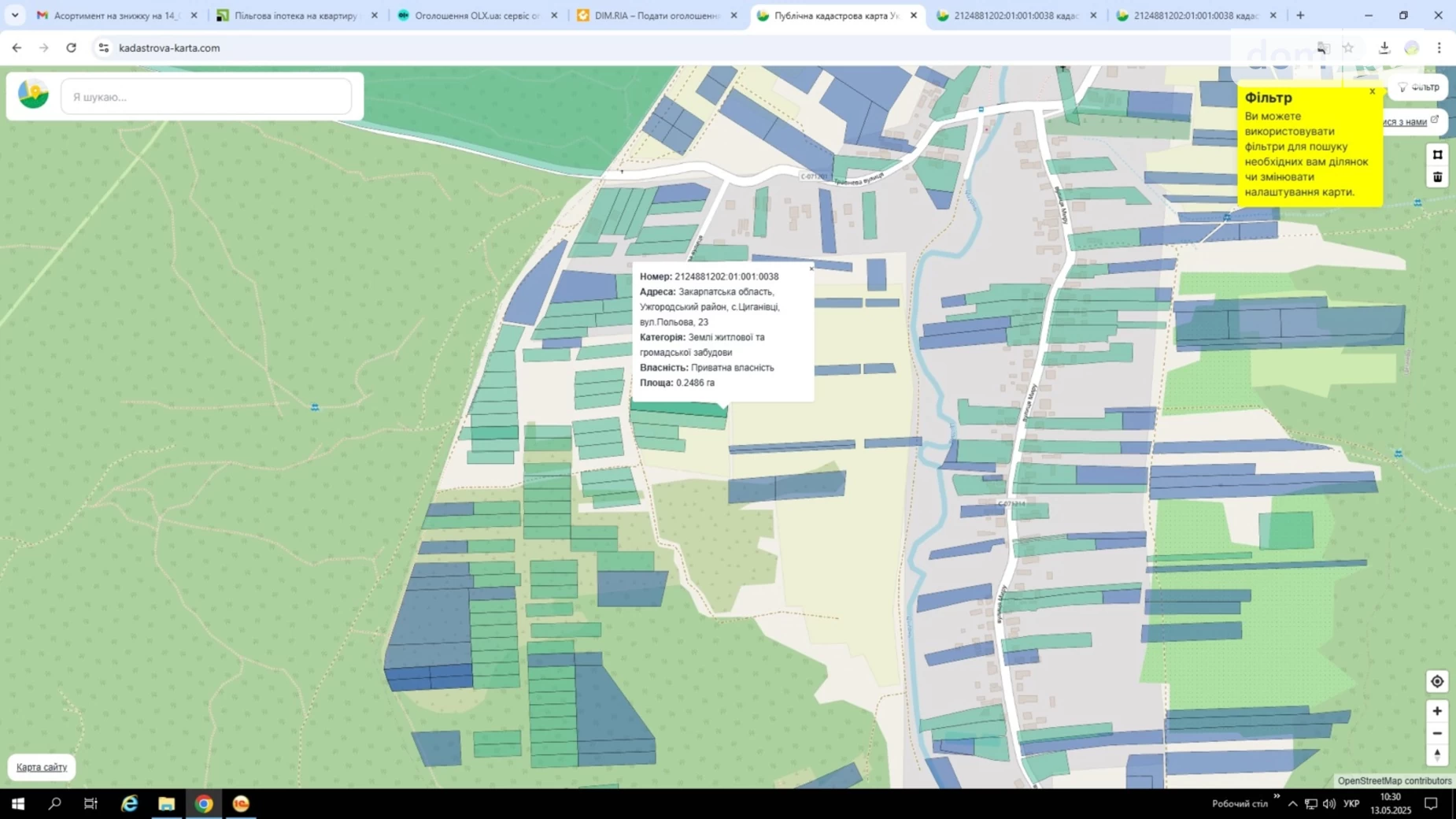Image resolution: width=1456 pixels, height=819 pixels.
Task: Show hidden system tray icons
Action: [x=1292, y=803]
